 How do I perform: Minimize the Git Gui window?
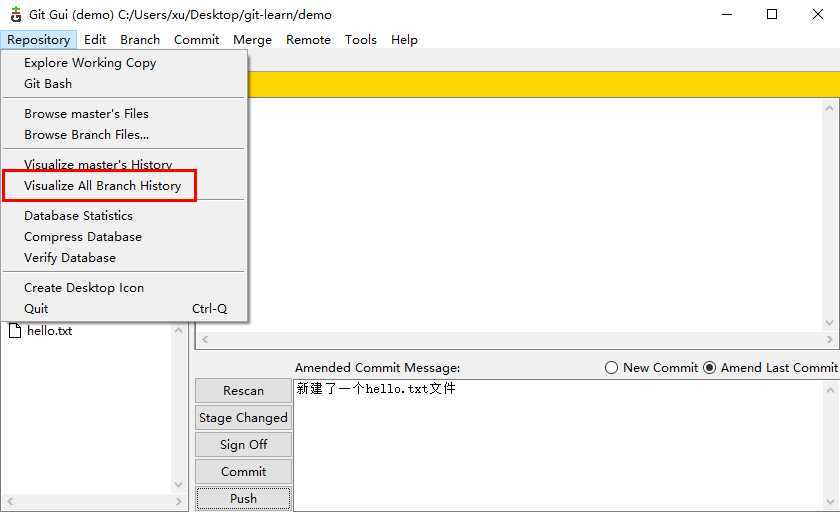click(x=726, y=14)
